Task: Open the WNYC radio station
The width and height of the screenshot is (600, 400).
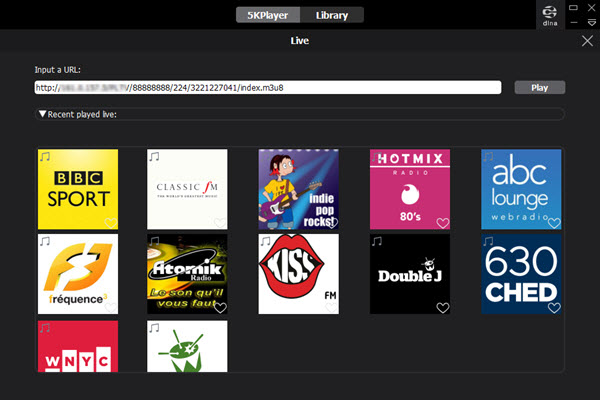Action: (78, 346)
